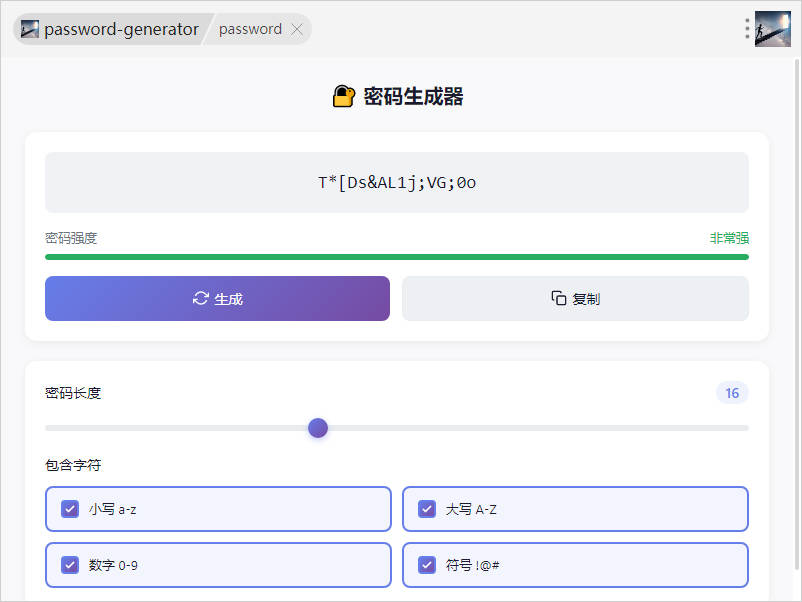Image resolution: width=802 pixels, height=602 pixels.
Task: Toggle the 数字 0-9 checkbox
Action: [x=70, y=565]
